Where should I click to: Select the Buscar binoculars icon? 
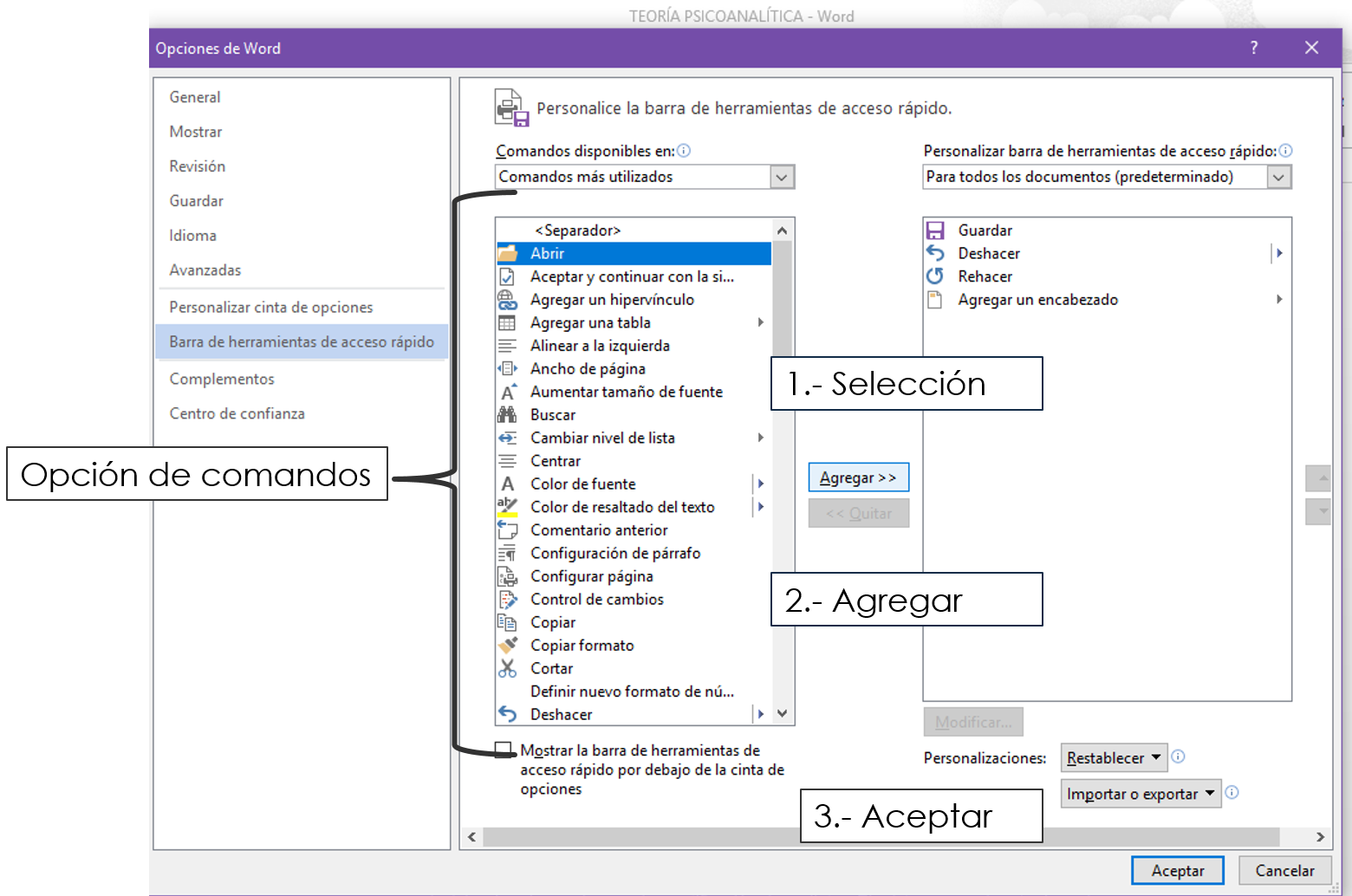pyautogui.click(x=507, y=414)
